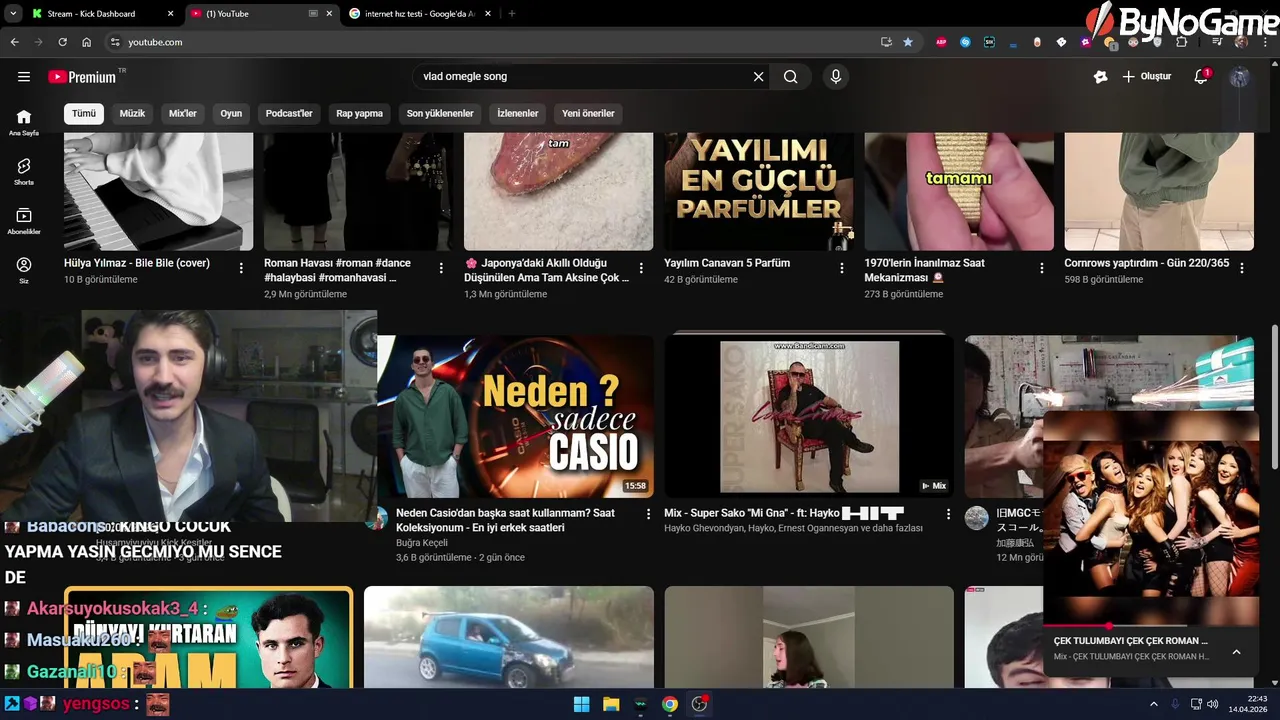Open the blue car crash video thumbnail
This screenshot has height=720, width=1280.
509,637
